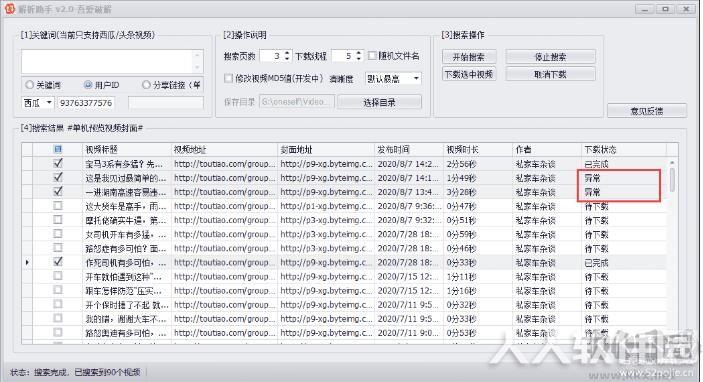The height and width of the screenshot is (382, 703).
Task: Sort by the 视频地址 column header
Action: 225,149
